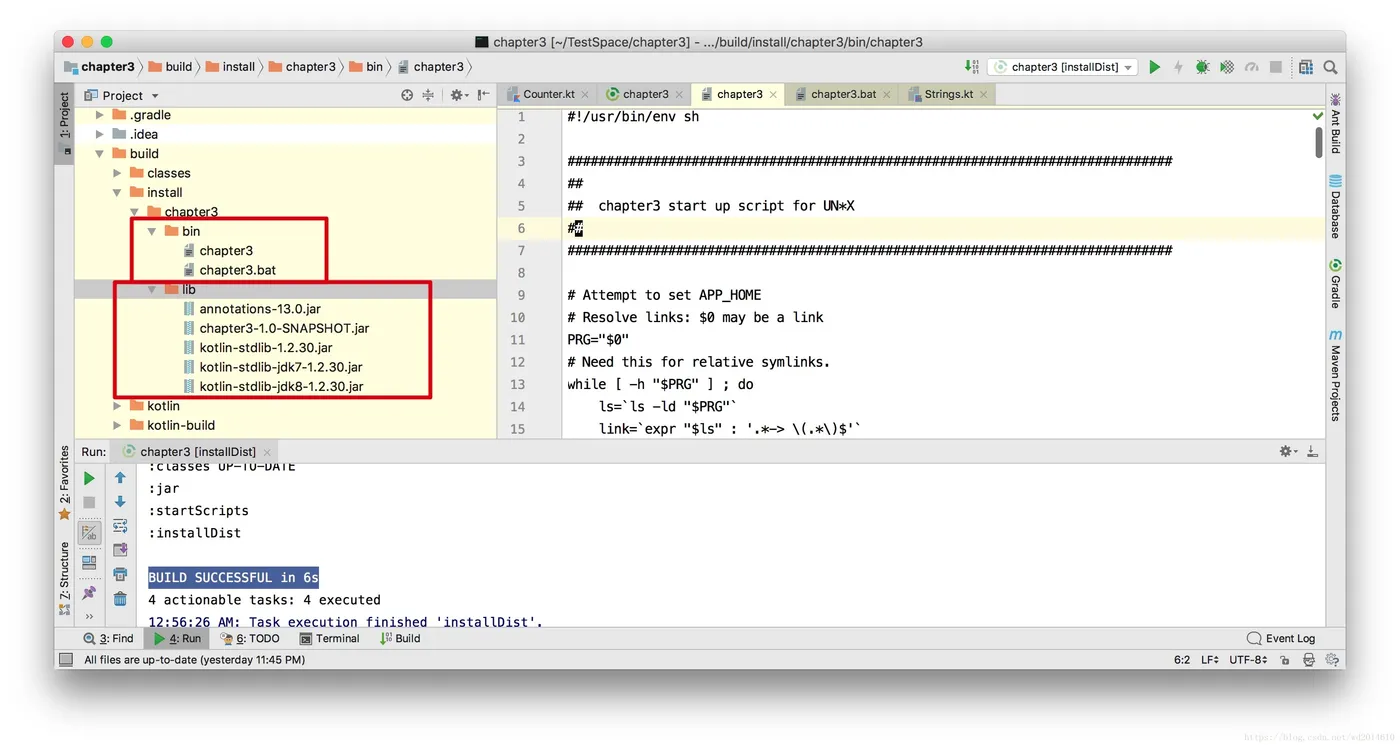Clear console output with the trash icon

click(120, 598)
